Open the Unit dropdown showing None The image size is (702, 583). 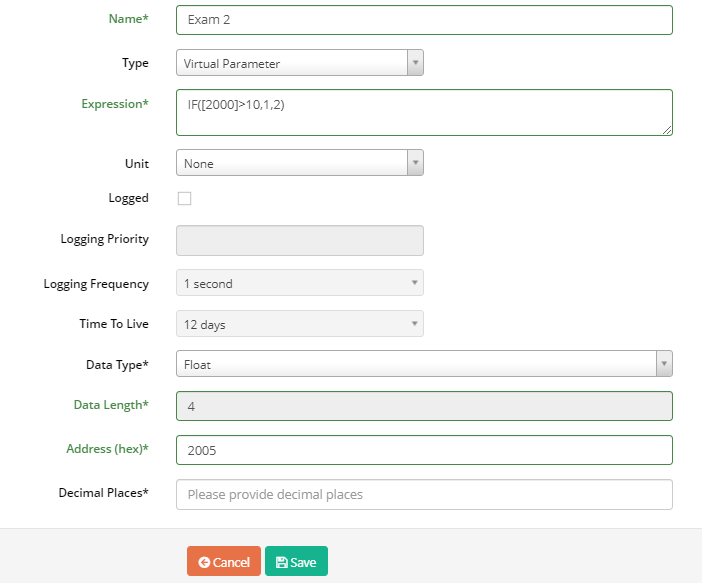(300, 163)
